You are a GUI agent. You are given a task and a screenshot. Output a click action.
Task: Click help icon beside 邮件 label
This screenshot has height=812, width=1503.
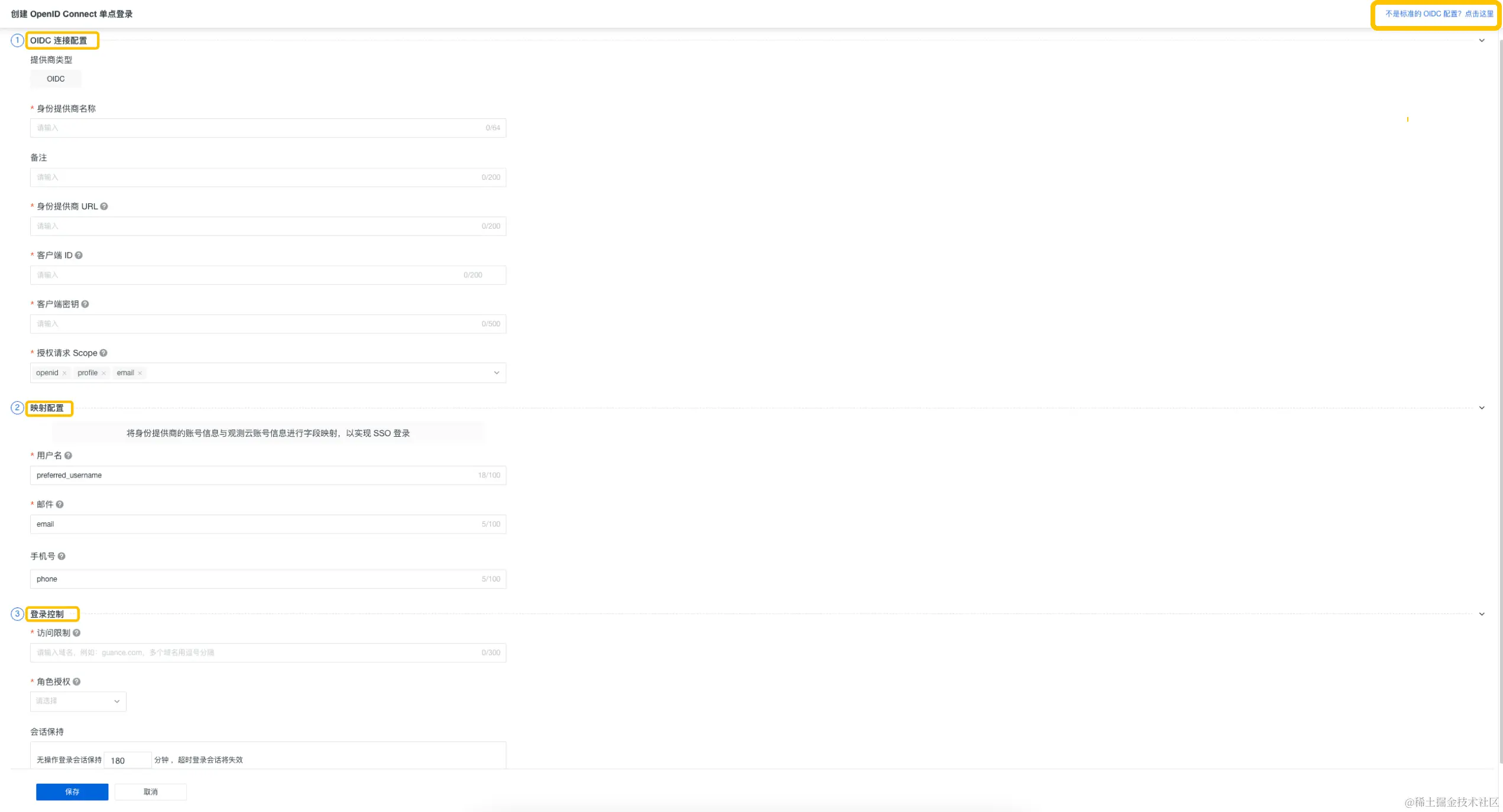tap(60, 505)
